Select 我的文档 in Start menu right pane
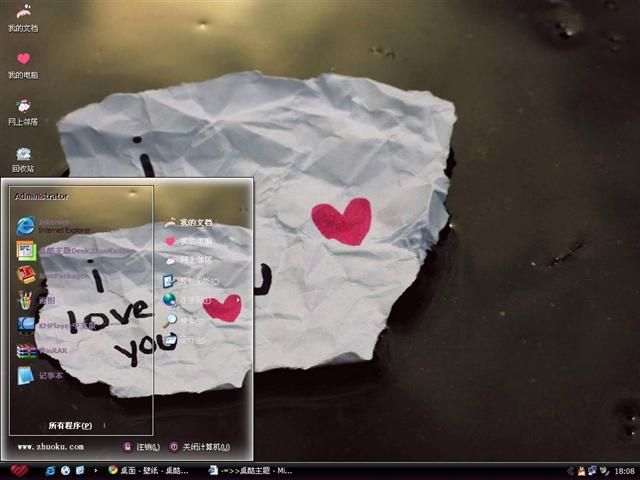The height and width of the screenshot is (480, 640). 195,223
